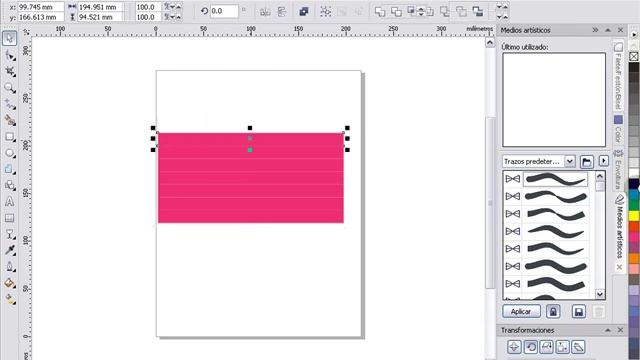Image resolution: width=640 pixels, height=360 pixels.
Task: Close the Medios artísticos docker
Action: pos(620,30)
